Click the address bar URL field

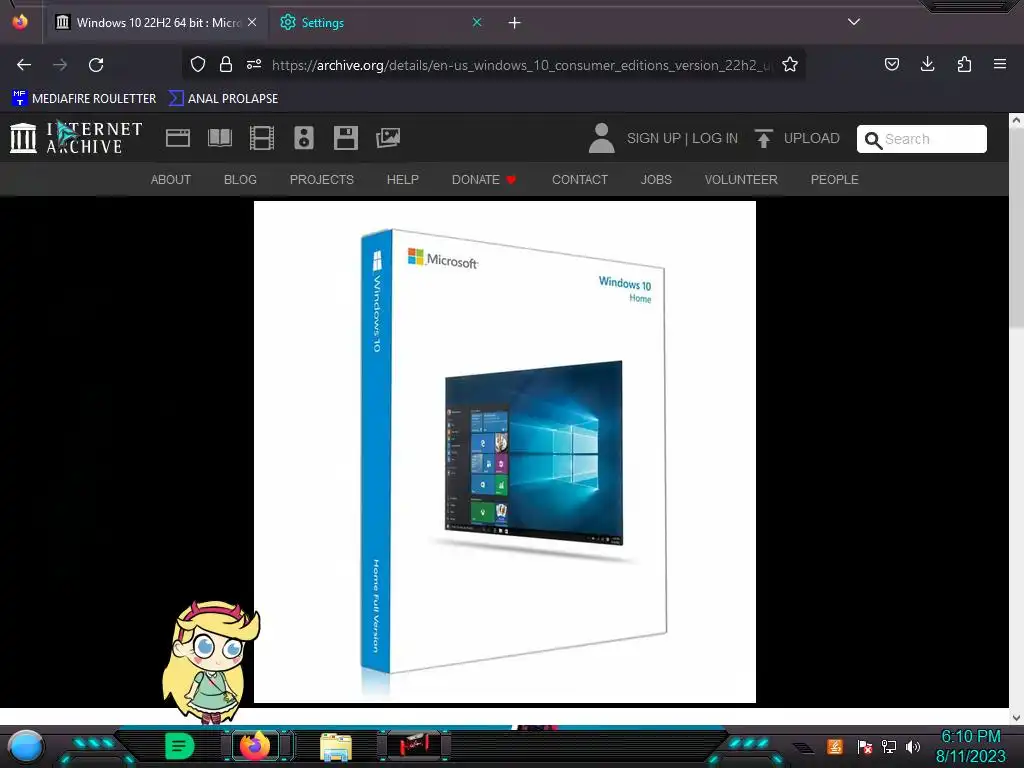(x=521, y=65)
